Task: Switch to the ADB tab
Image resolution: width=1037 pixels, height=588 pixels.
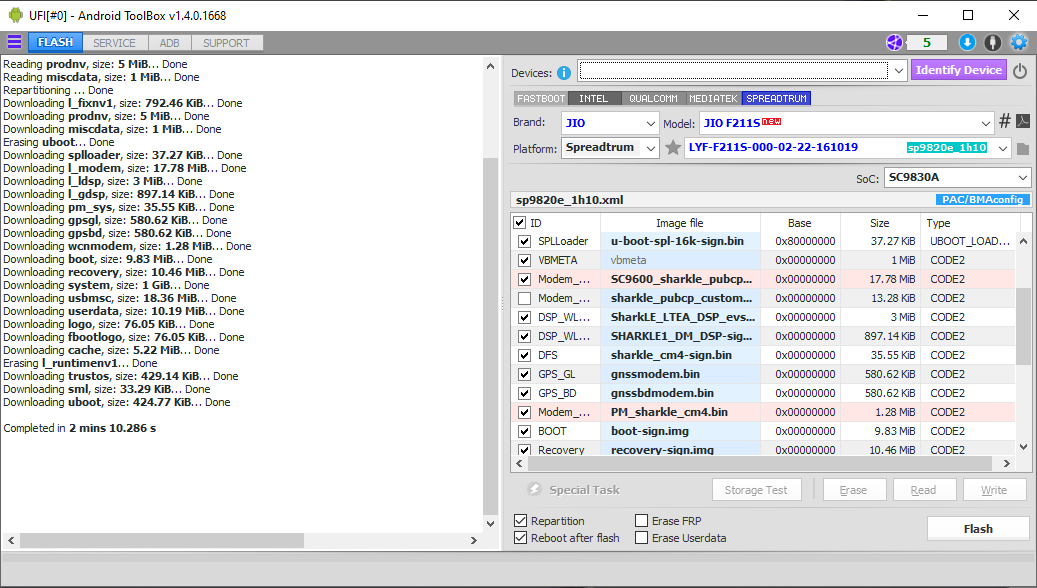Action: pos(169,43)
